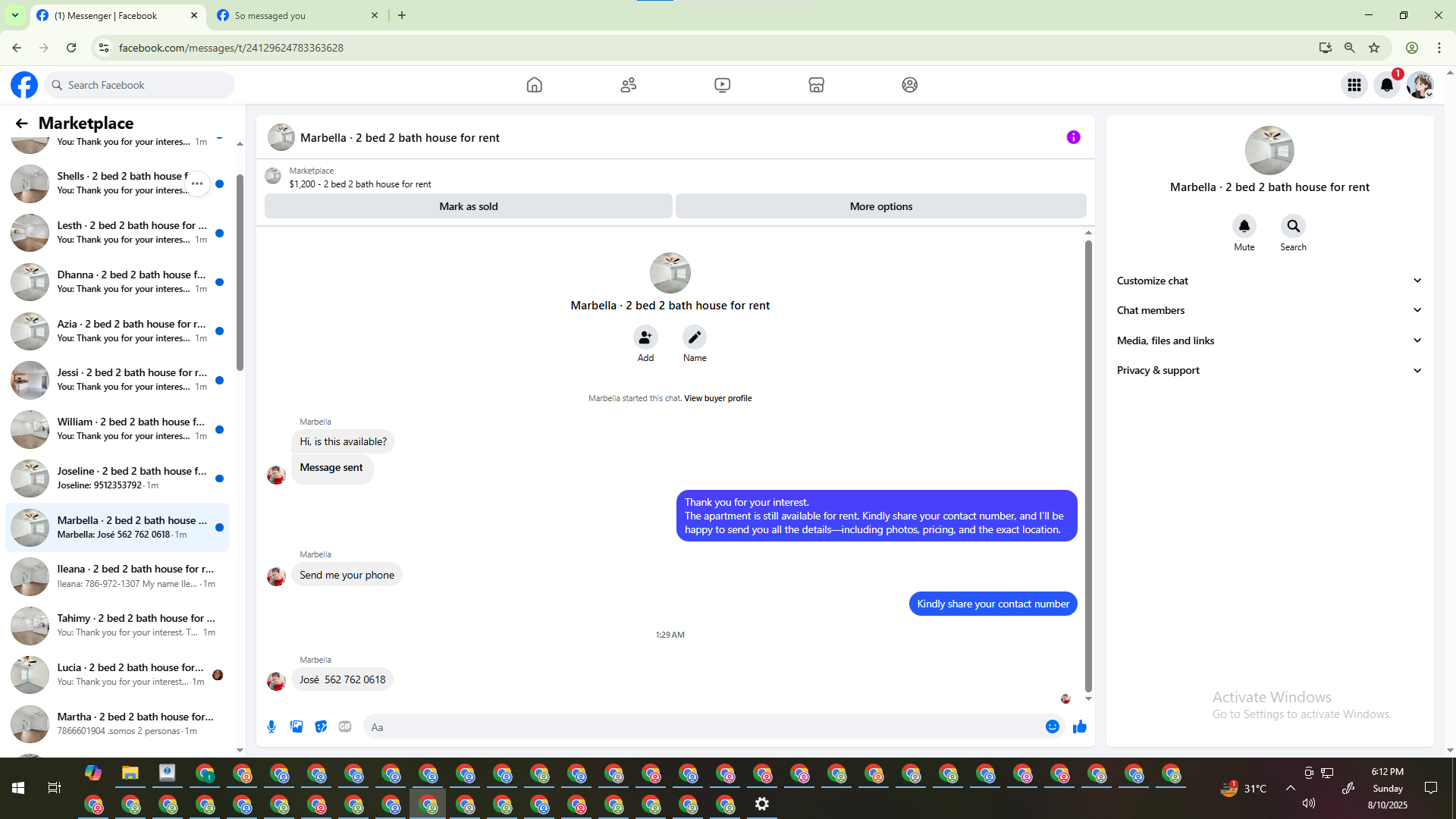Viewport: 1456px width, 819px height.
Task: Click the voice clip microphone icon
Action: [x=271, y=726]
